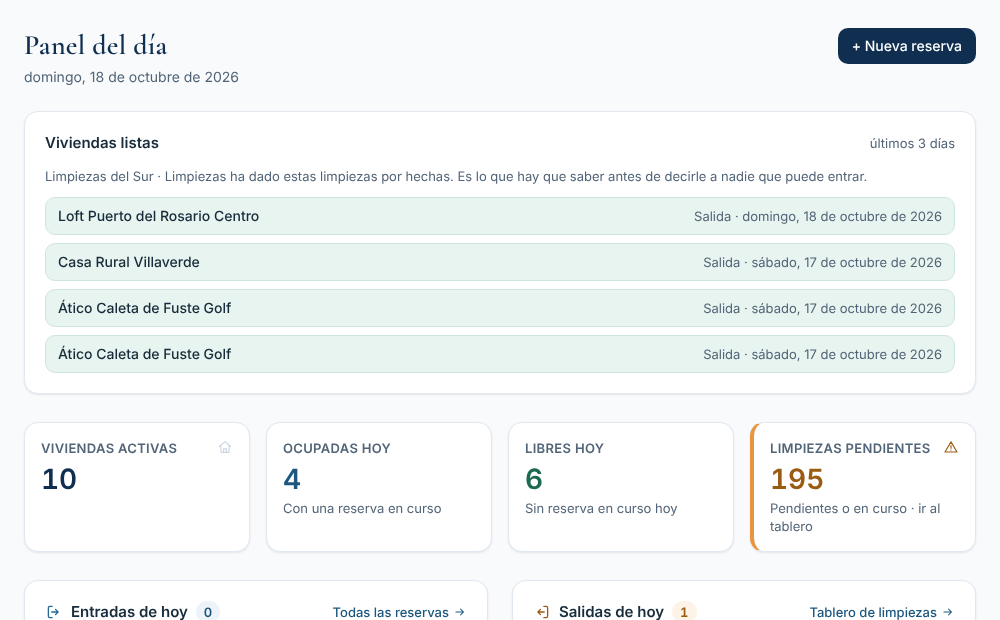Click the check-in arrow icon beside Entradas de hoy
1000x620 pixels.
coord(54,612)
